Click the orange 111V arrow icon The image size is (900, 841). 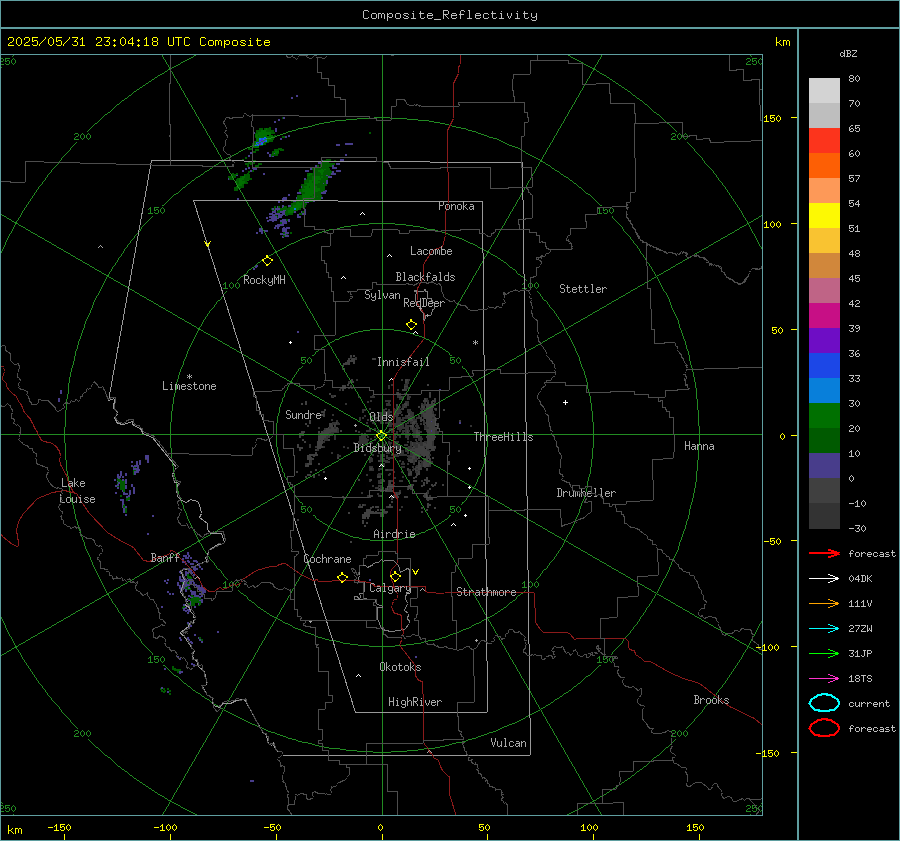click(824, 603)
